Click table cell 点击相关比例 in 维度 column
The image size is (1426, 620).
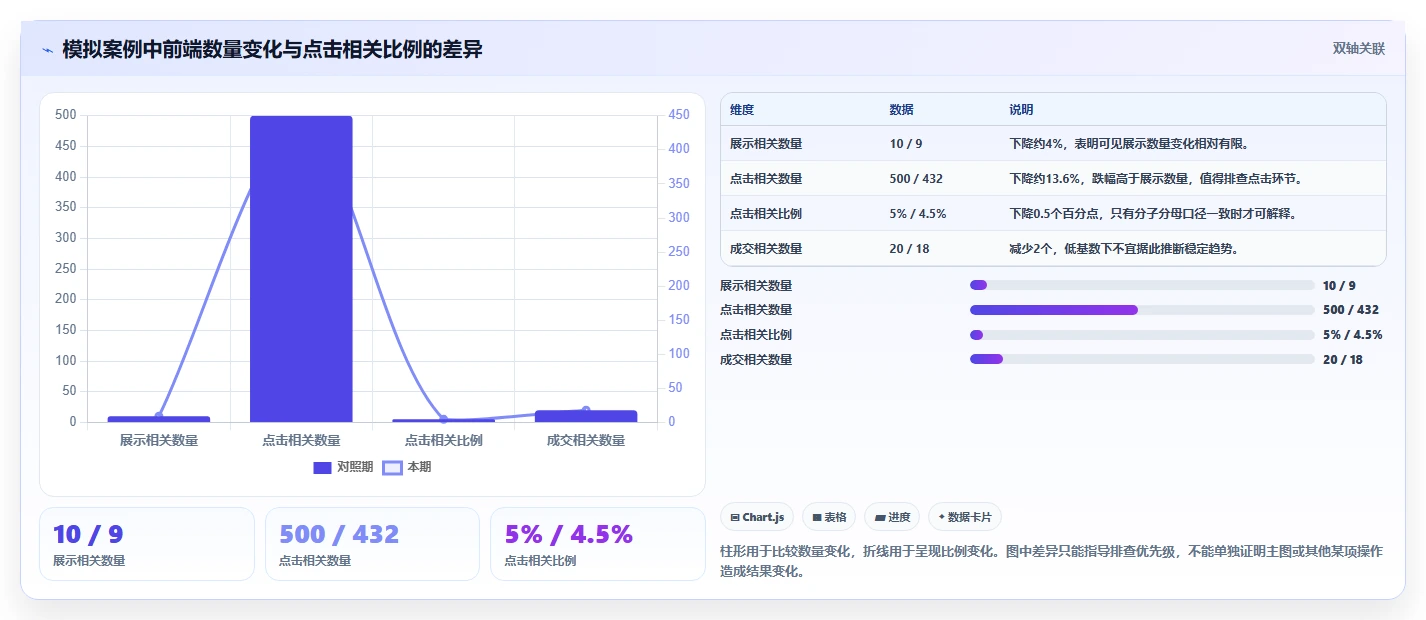(x=766, y=214)
